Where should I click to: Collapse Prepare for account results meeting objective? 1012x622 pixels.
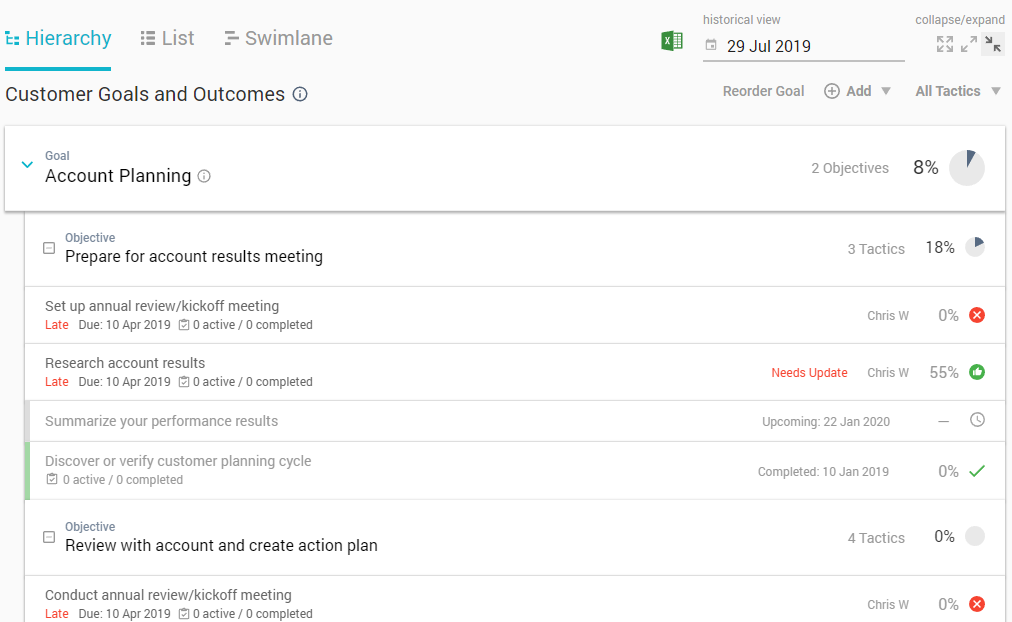coord(49,248)
